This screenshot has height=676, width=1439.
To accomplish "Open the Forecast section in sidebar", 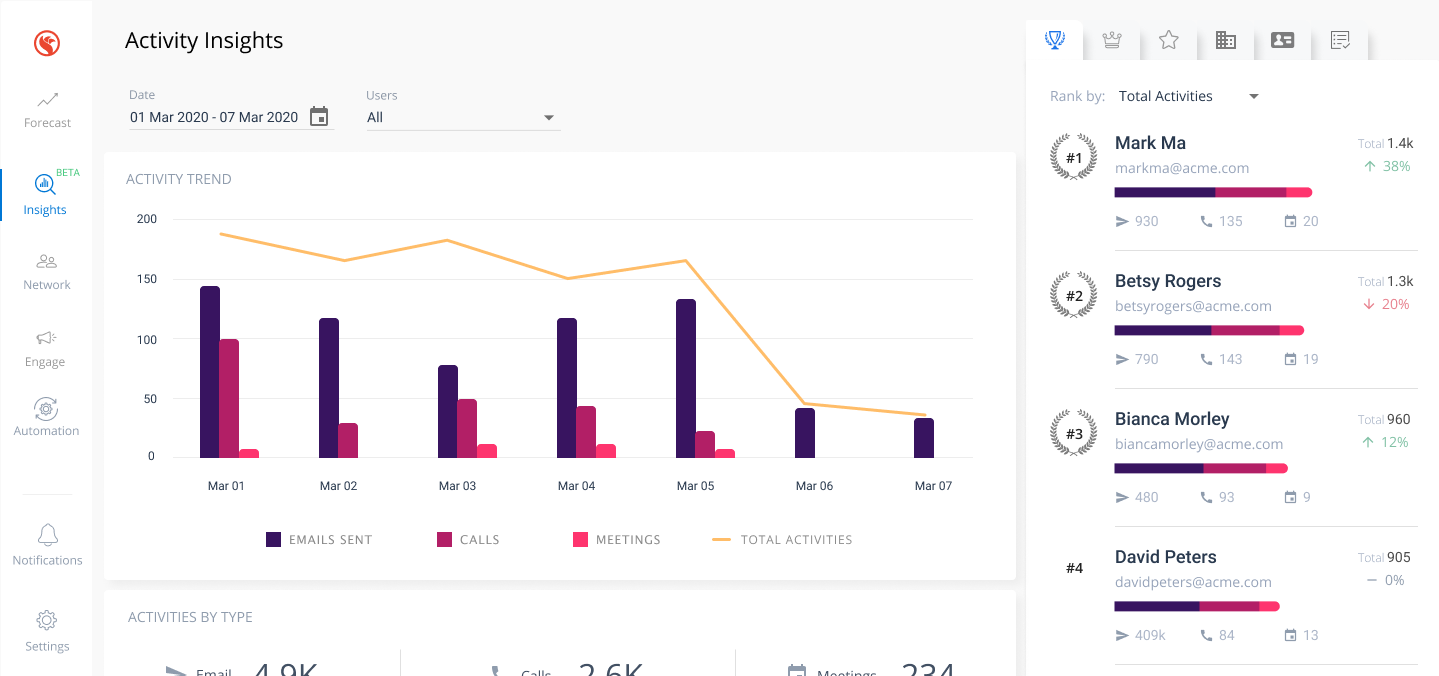I will pyautogui.click(x=47, y=110).
